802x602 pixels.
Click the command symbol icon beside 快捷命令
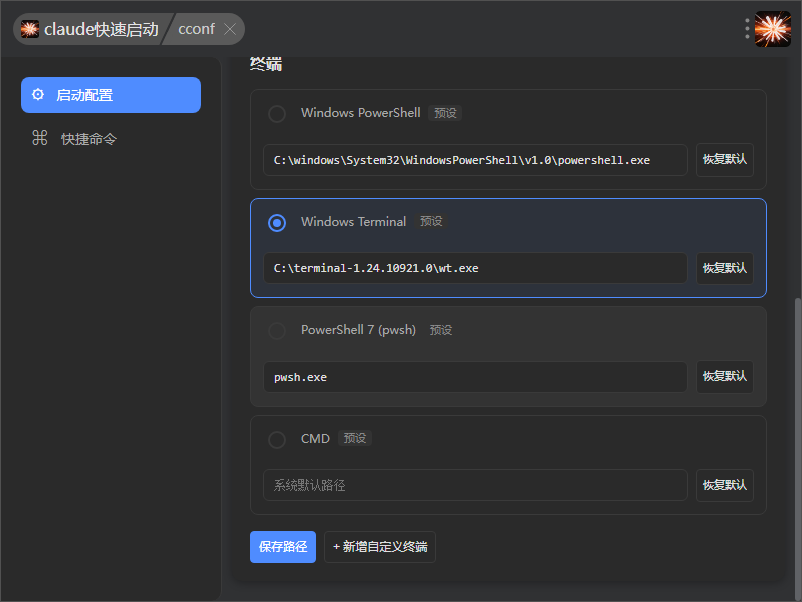point(39,138)
